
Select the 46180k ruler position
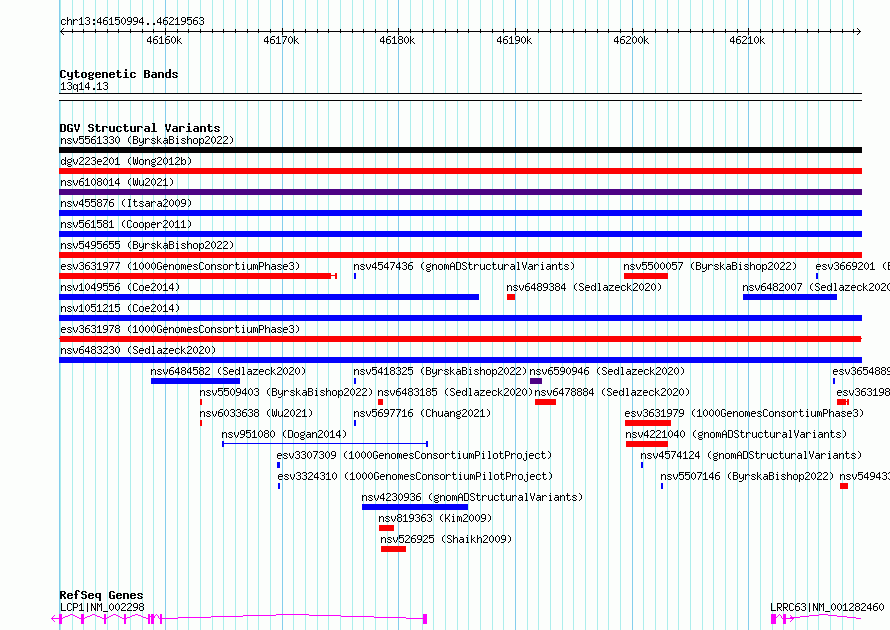pyautogui.click(x=397, y=40)
